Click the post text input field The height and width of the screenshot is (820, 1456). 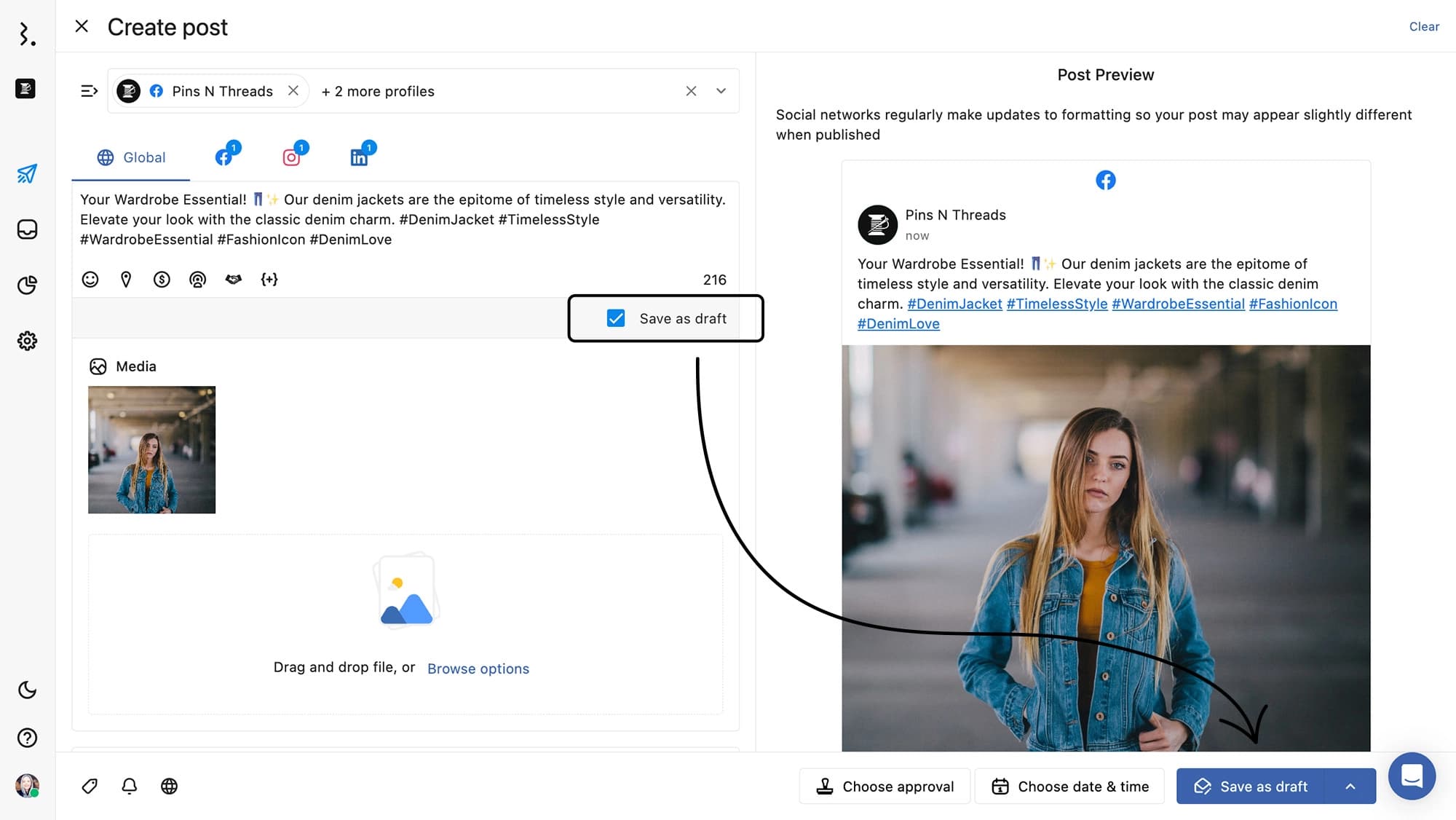[404, 219]
